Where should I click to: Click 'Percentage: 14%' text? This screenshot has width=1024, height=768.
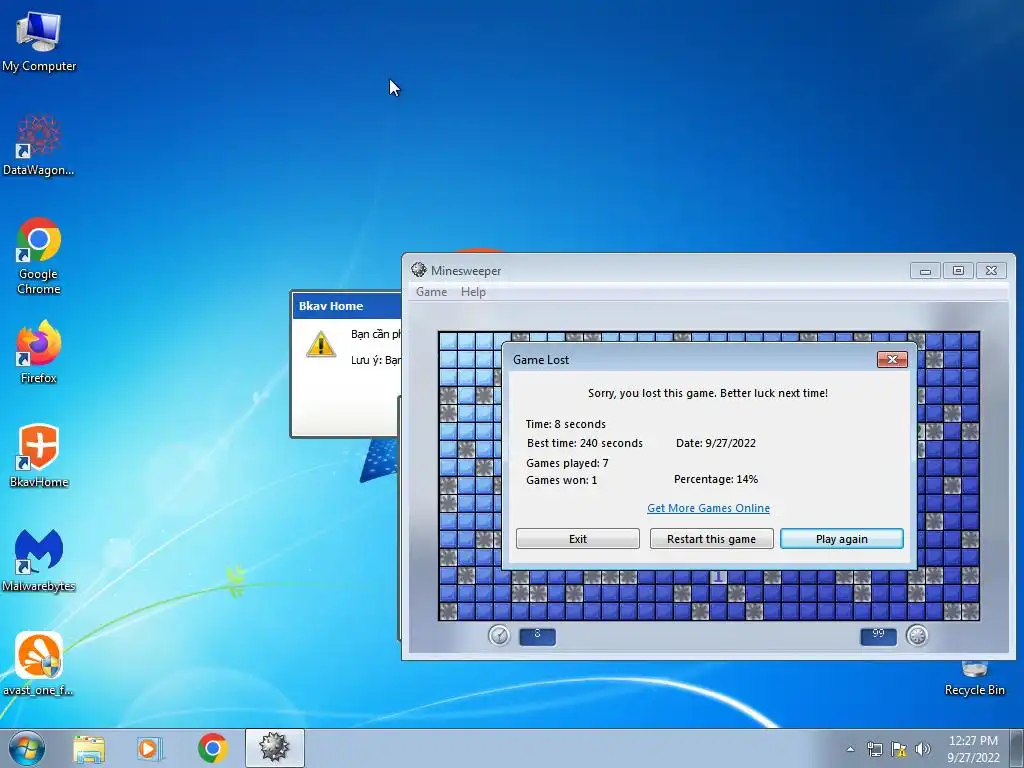[716, 479]
